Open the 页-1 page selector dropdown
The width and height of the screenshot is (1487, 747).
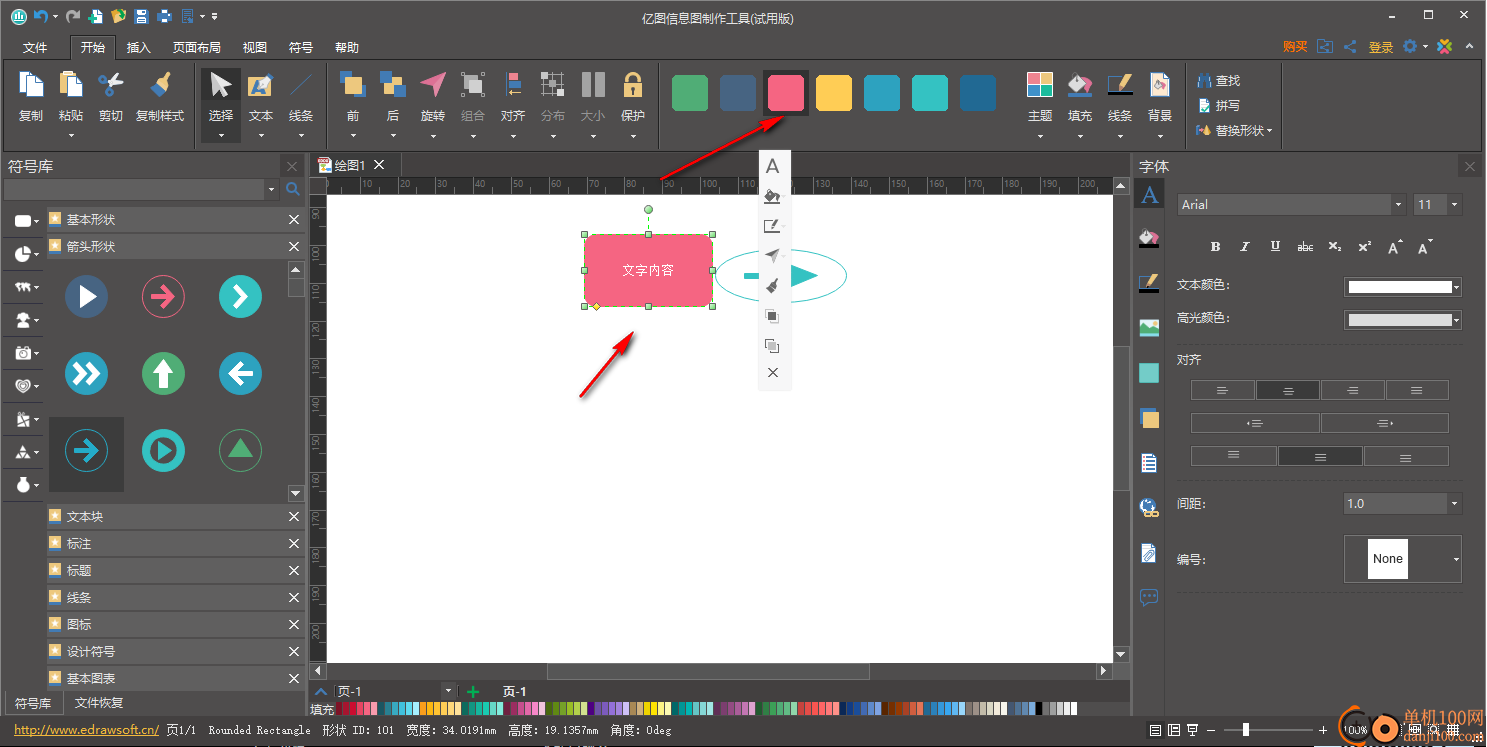click(448, 691)
